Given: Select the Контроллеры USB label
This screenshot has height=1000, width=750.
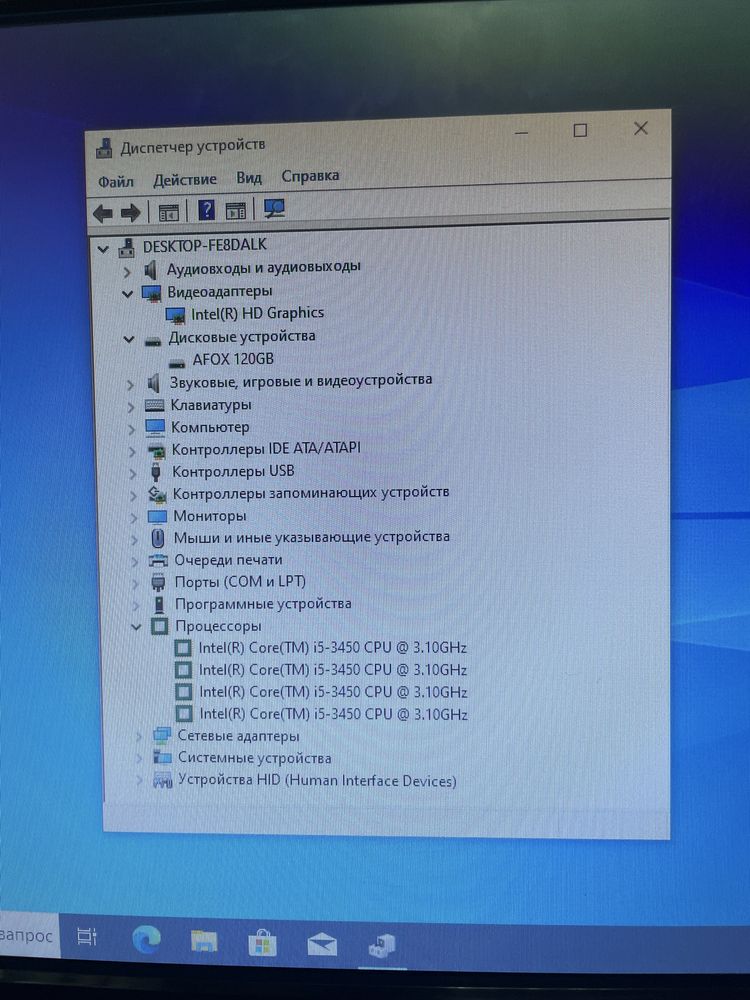Looking at the screenshot, I should coord(233,471).
